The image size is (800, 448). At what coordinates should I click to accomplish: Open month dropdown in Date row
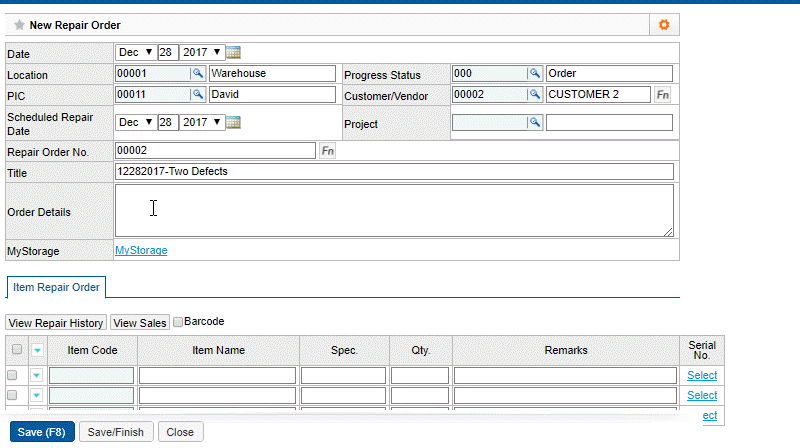tap(136, 52)
